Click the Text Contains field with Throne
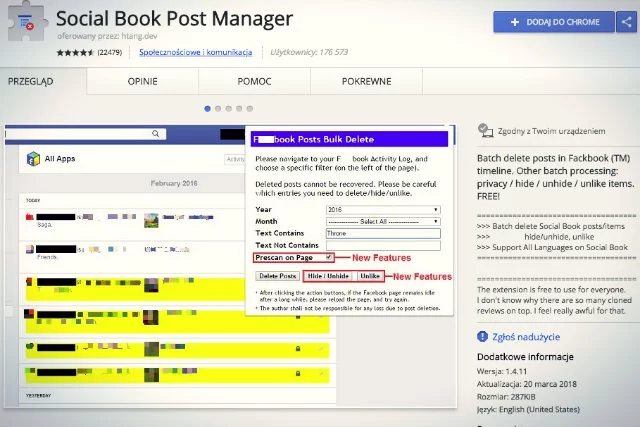The image size is (640, 427). click(383, 233)
